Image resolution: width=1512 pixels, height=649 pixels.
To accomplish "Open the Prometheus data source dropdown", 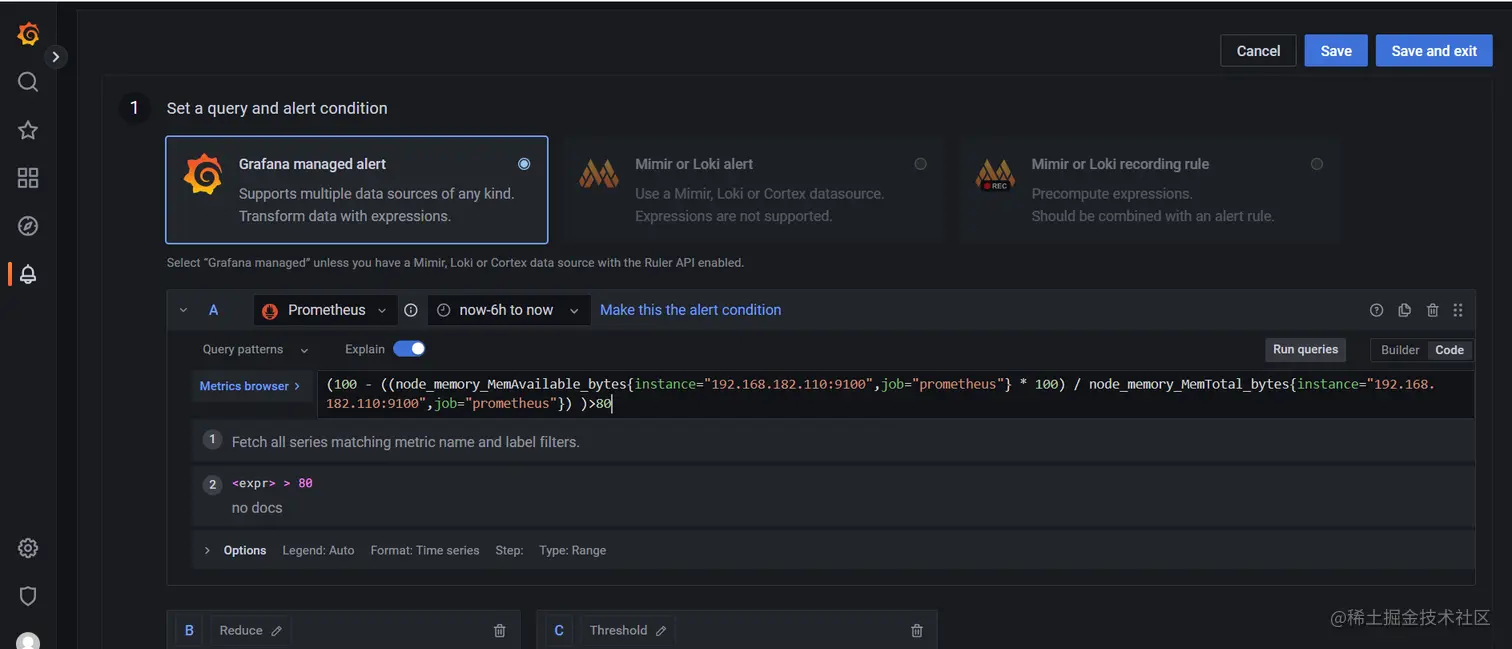I will click(x=325, y=310).
